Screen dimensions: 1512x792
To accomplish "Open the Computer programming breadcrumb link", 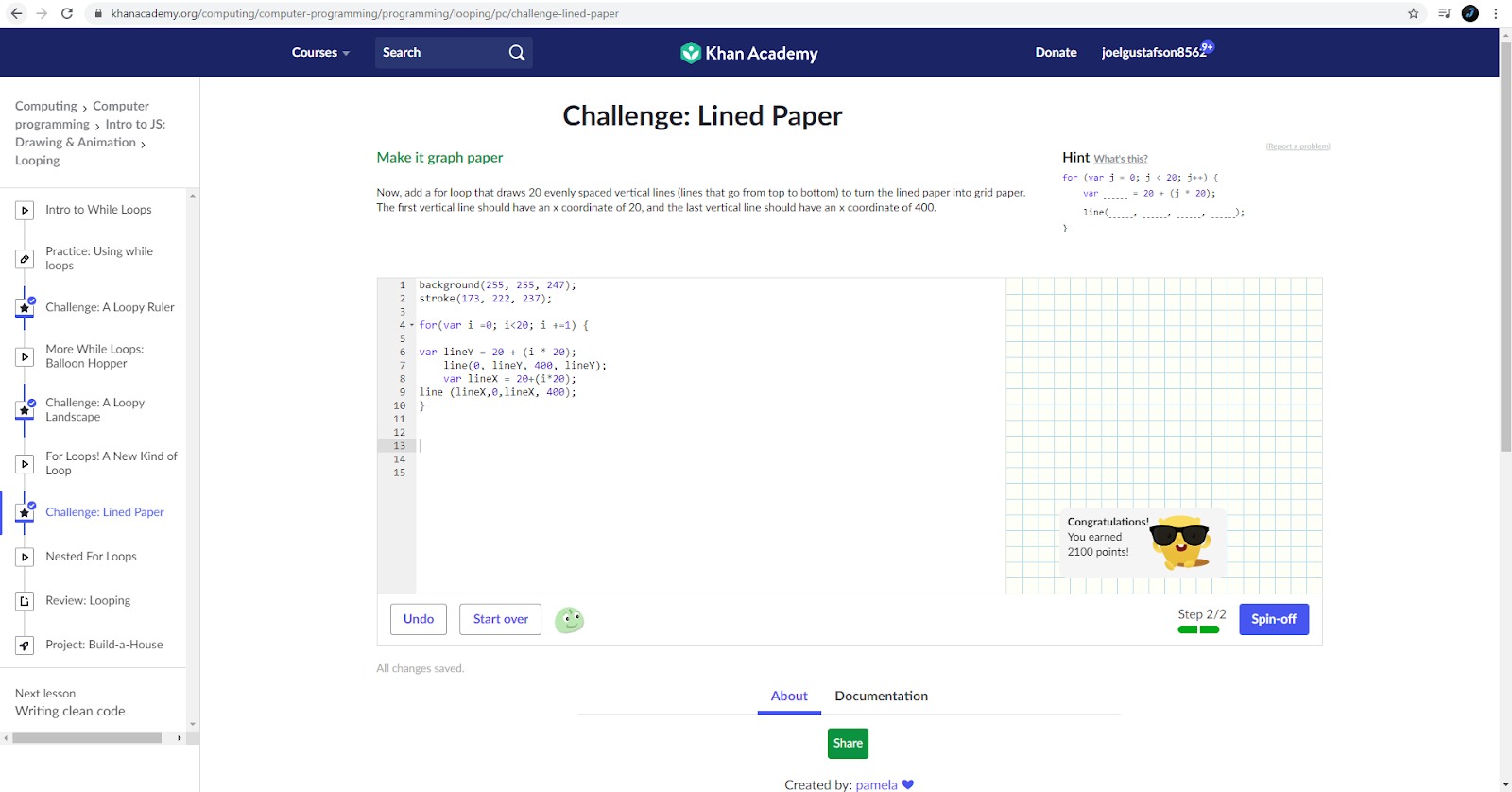I will pyautogui.click(x=82, y=115).
